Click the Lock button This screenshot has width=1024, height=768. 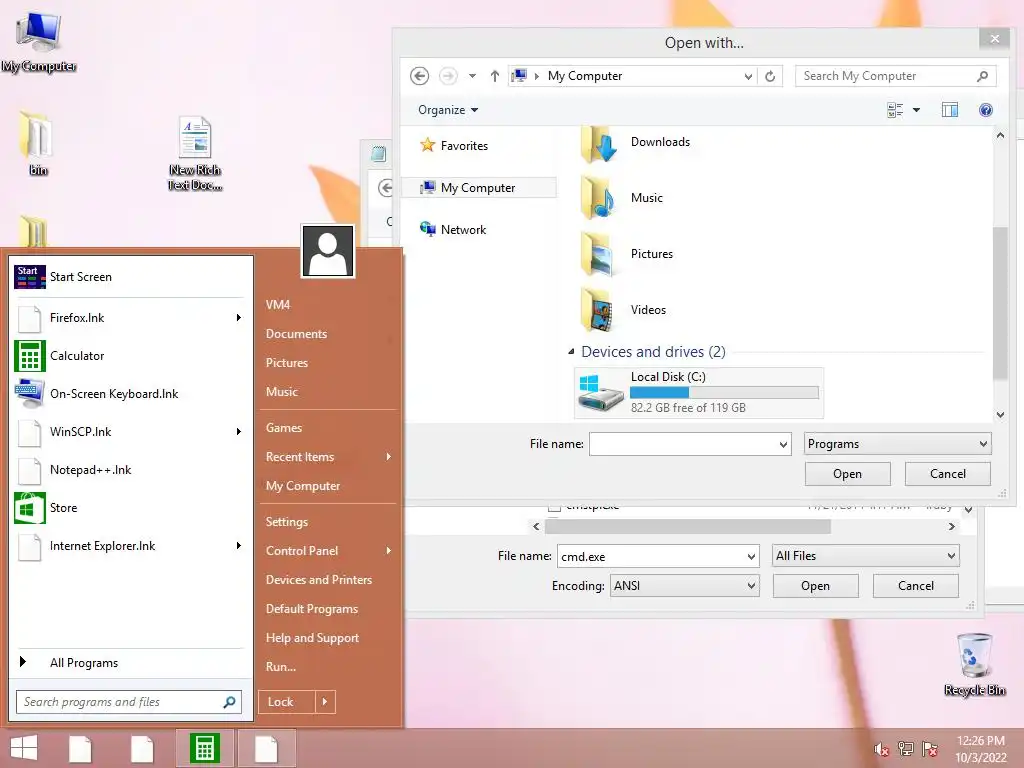[x=287, y=702]
